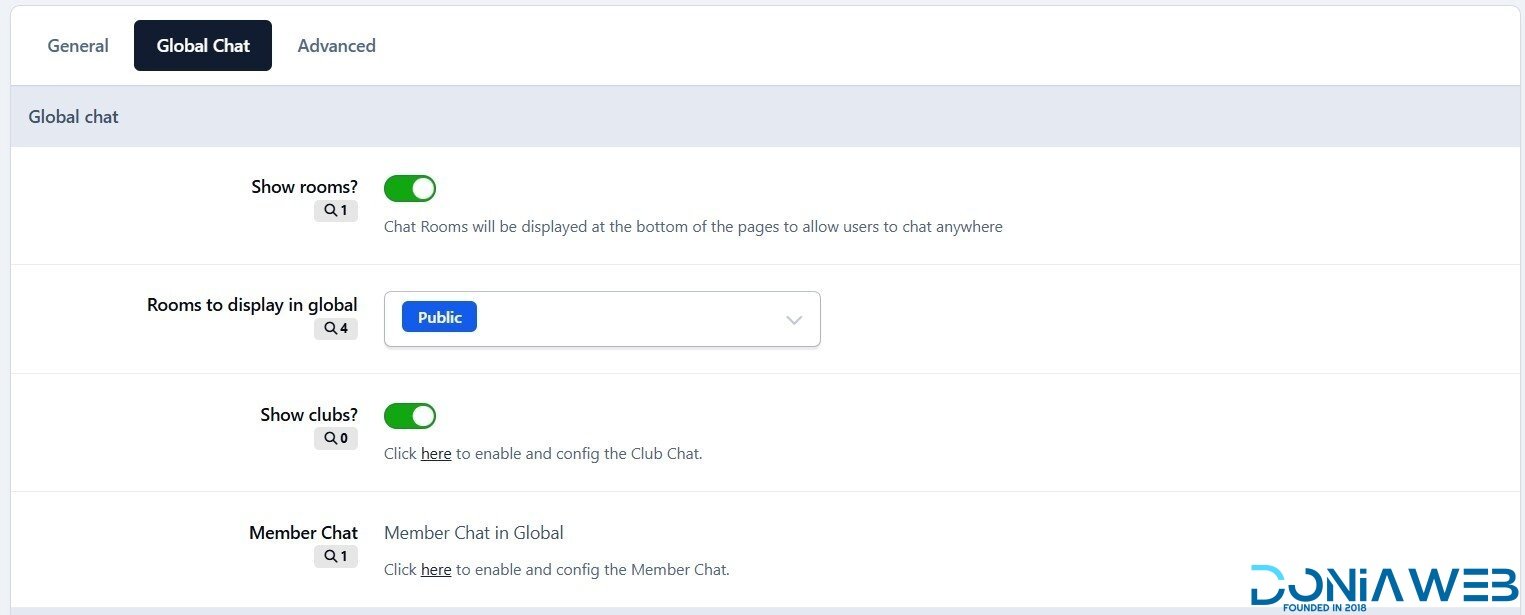The width and height of the screenshot is (1525, 615).
Task: Click the search badge showing 4 results
Action: (335, 328)
